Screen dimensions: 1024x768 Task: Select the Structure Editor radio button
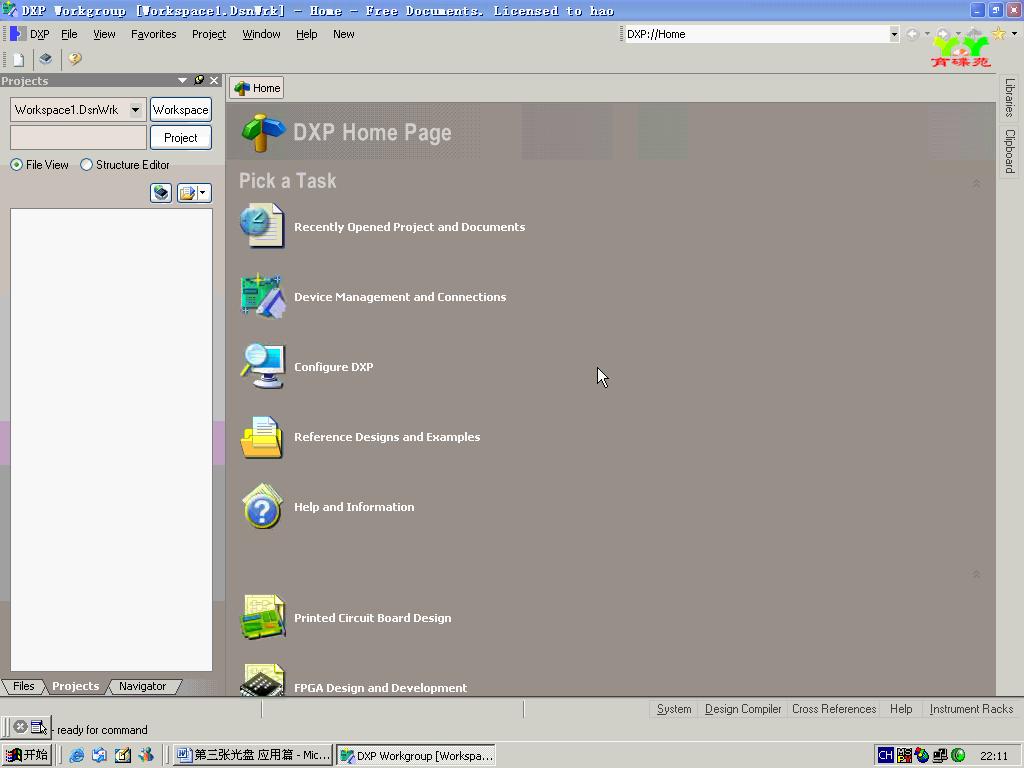(86, 165)
